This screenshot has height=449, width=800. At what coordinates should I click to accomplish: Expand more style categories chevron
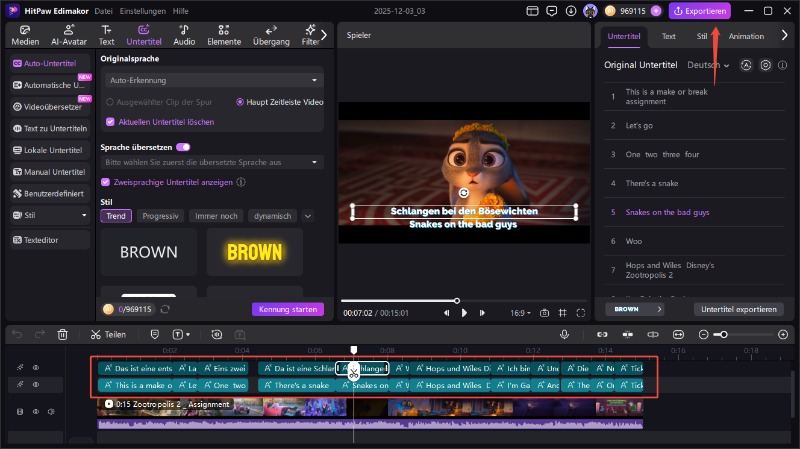[x=308, y=216]
